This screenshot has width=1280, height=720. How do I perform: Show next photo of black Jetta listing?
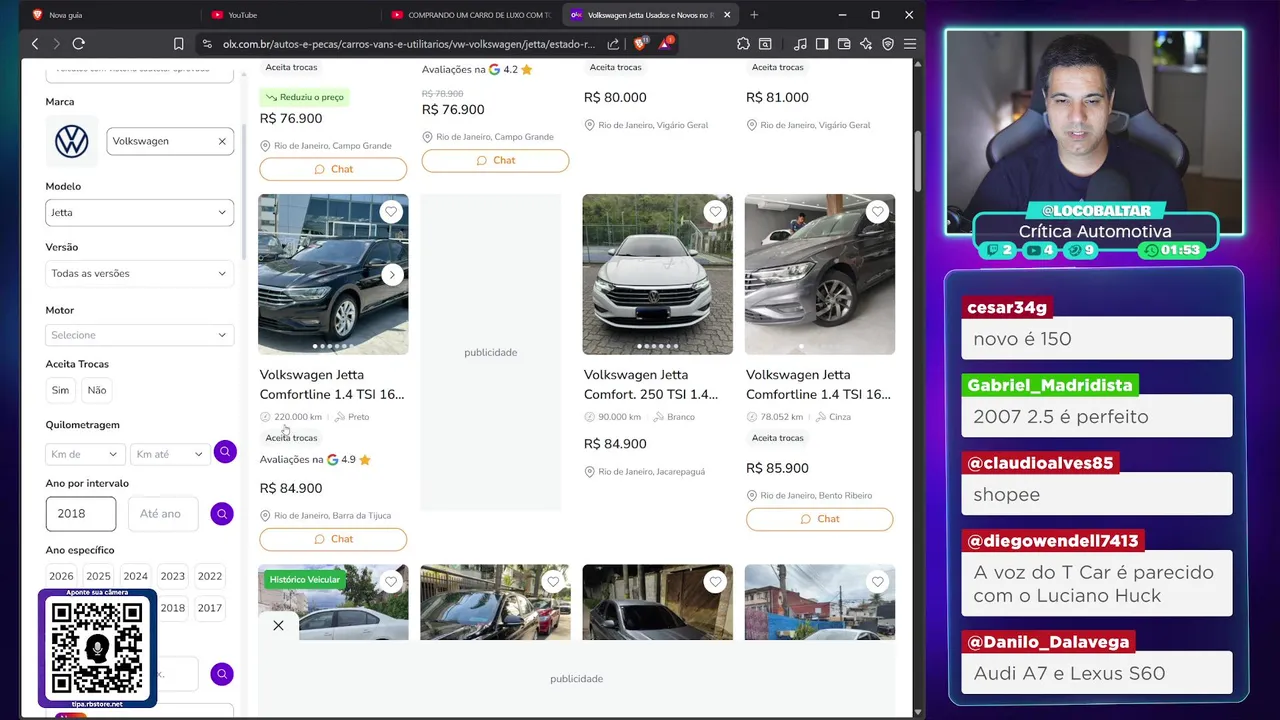click(392, 274)
